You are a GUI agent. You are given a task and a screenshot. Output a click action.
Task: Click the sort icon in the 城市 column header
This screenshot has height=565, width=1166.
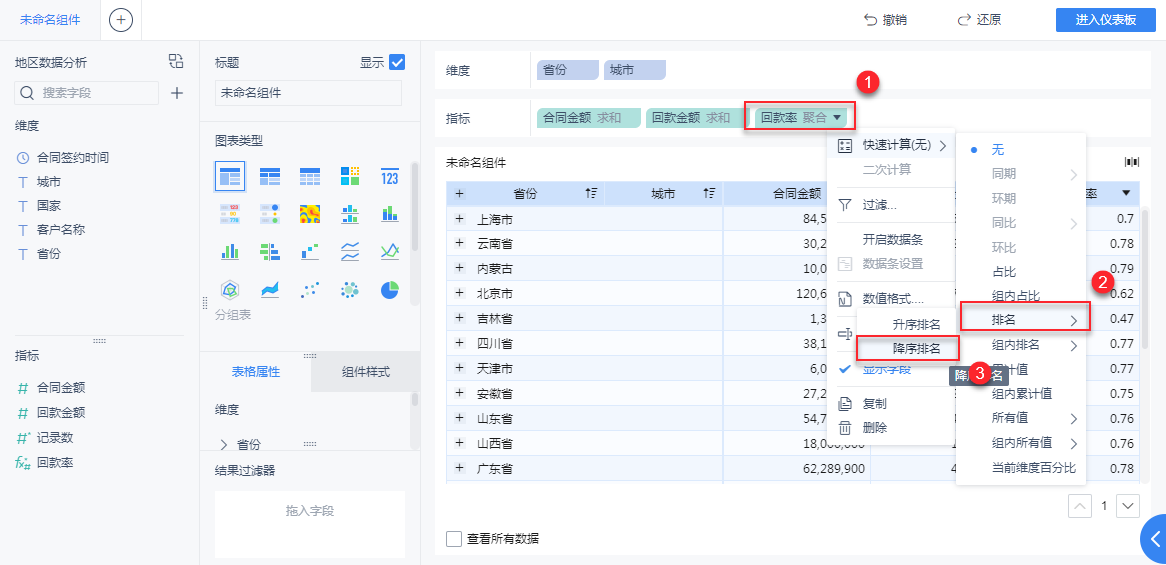709,194
